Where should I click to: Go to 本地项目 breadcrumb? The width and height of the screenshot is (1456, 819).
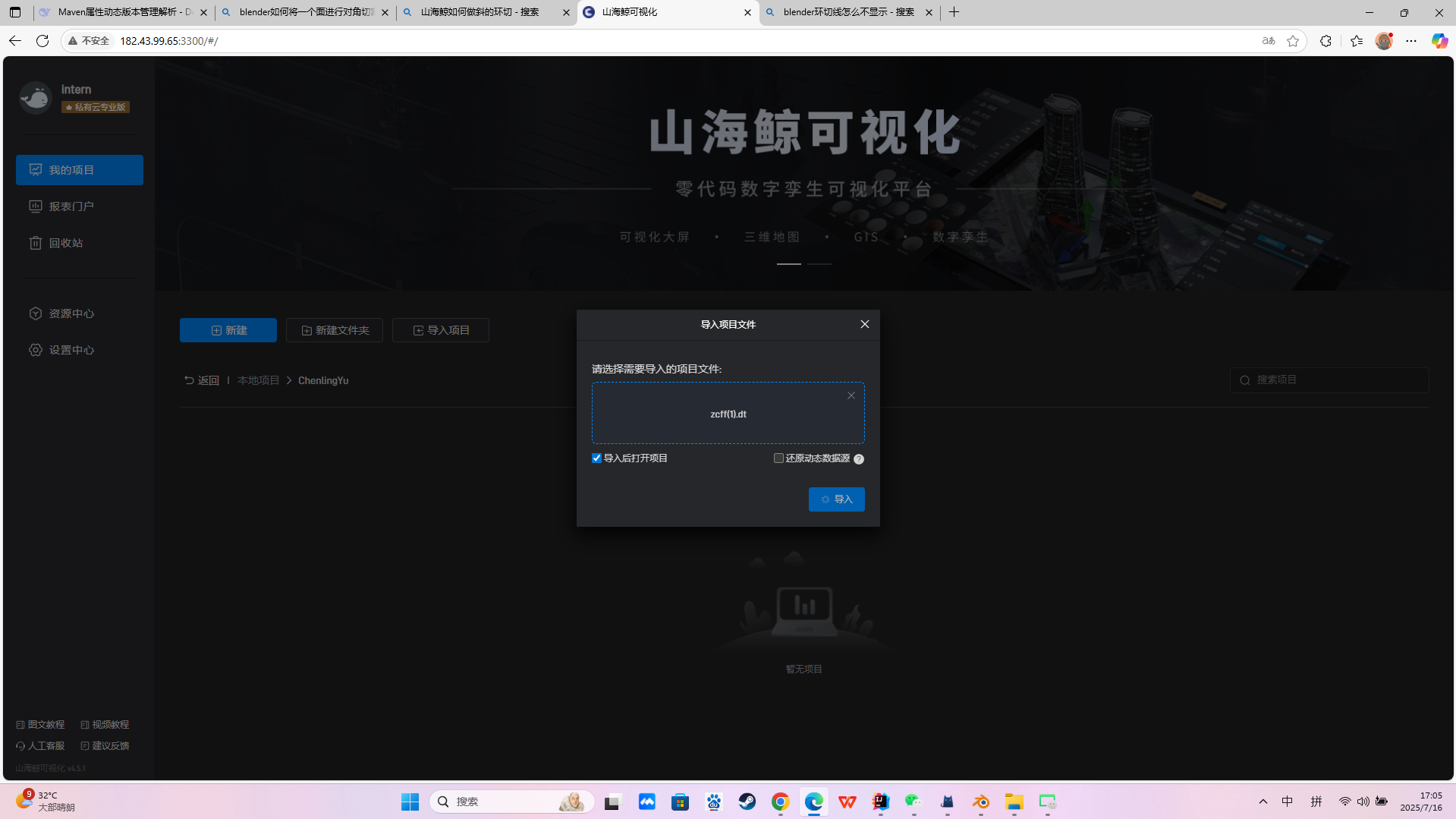(258, 380)
